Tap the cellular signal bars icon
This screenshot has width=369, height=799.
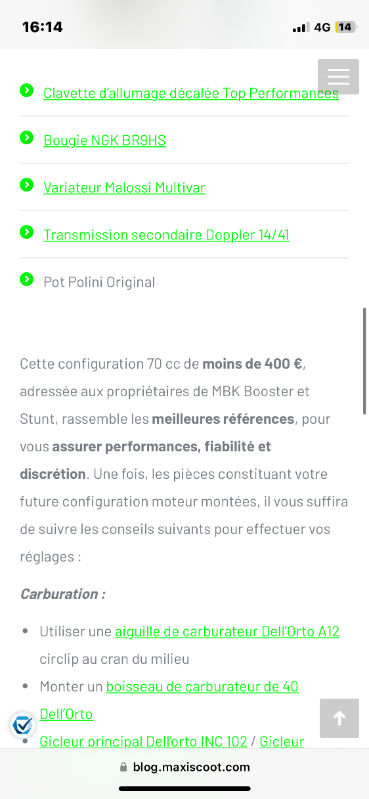[301, 28]
